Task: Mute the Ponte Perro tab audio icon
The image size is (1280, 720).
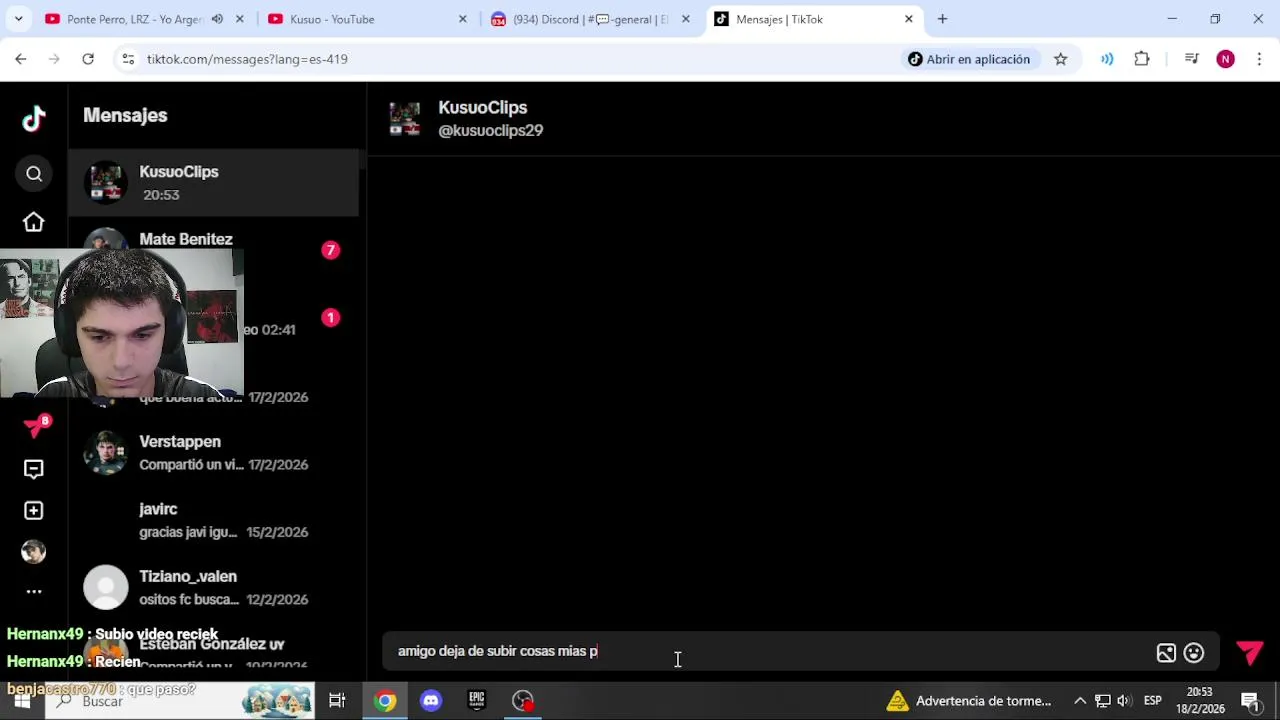Action: coord(217,19)
